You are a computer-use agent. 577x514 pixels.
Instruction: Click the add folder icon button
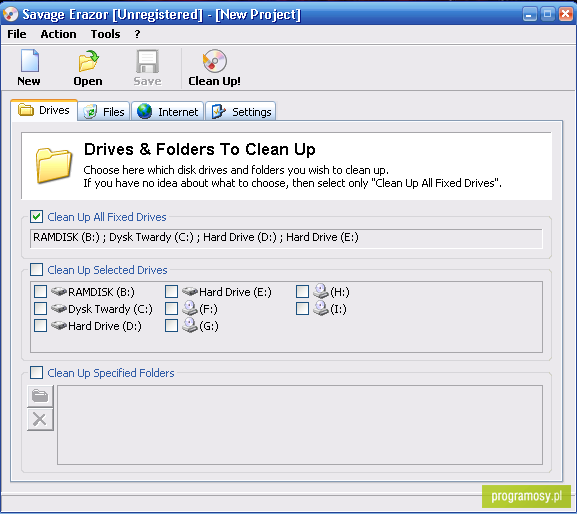tap(40, 396)
